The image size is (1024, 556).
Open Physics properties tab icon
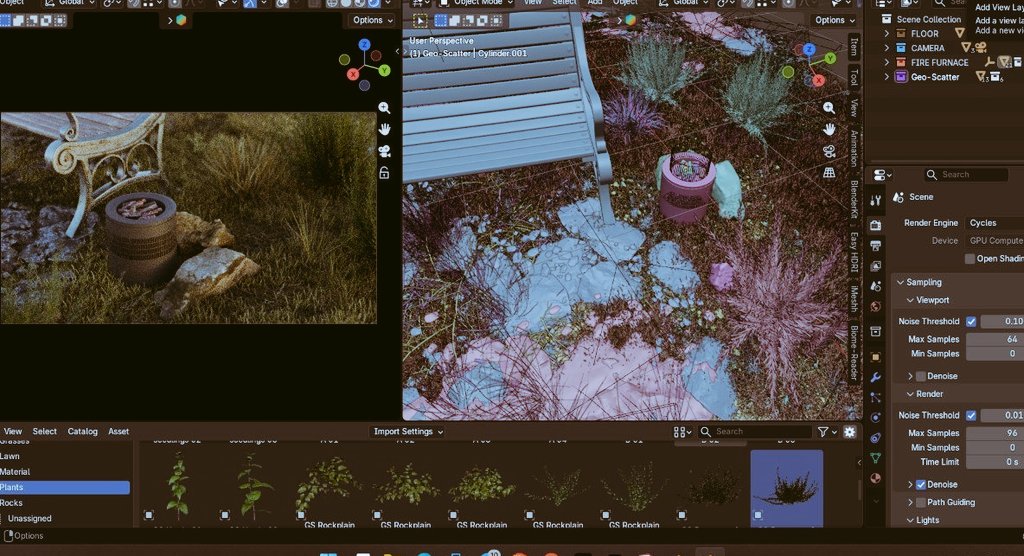[x=876, y=417]
